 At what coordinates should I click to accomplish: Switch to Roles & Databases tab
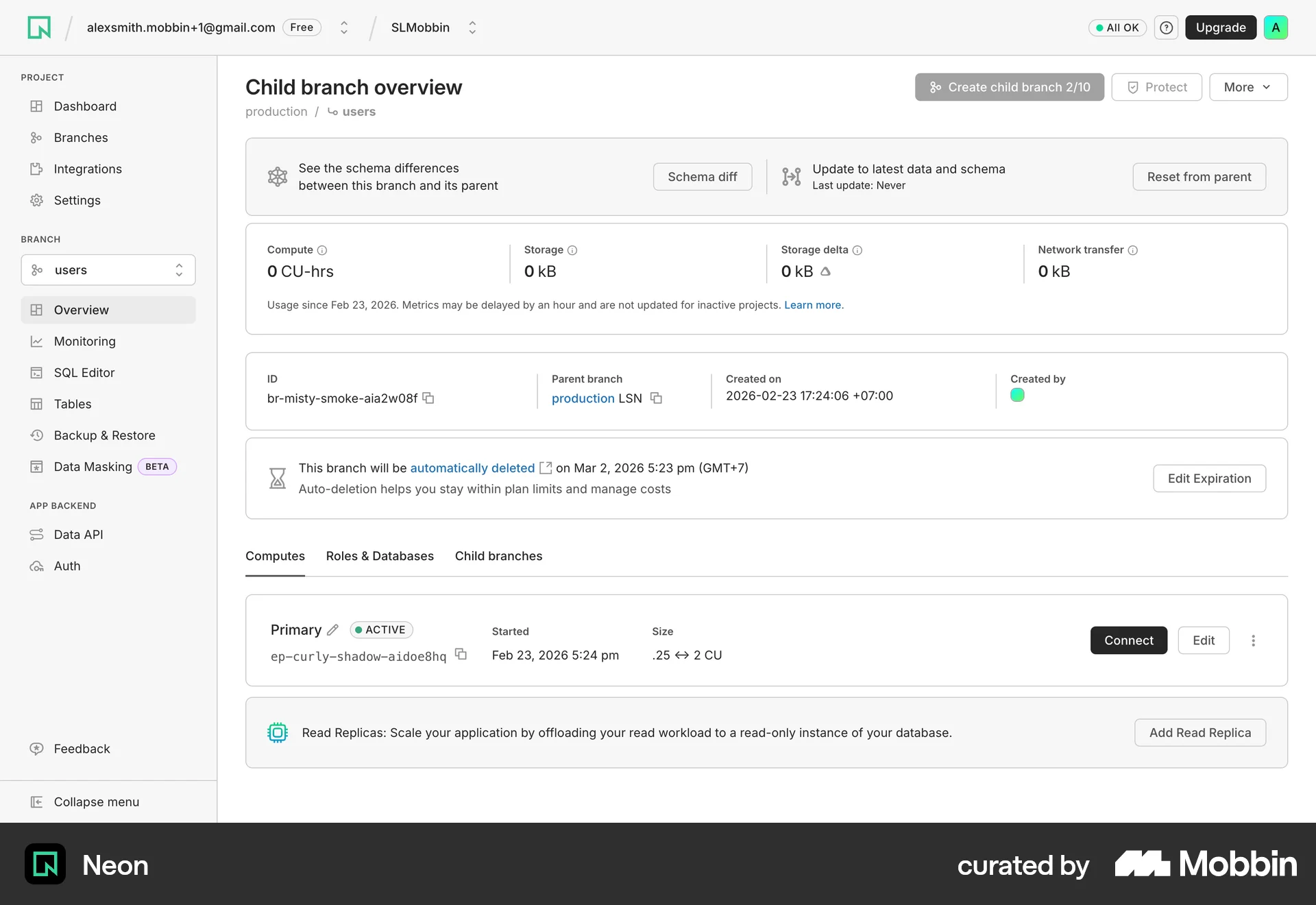tap(380, 556)
